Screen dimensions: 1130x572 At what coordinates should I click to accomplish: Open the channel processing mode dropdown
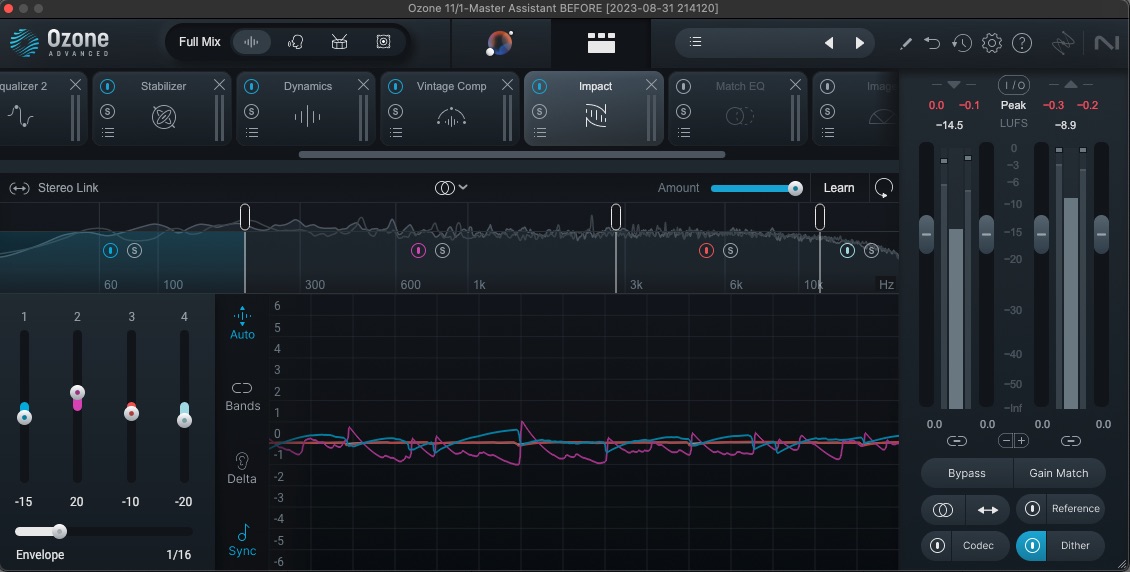451,188
